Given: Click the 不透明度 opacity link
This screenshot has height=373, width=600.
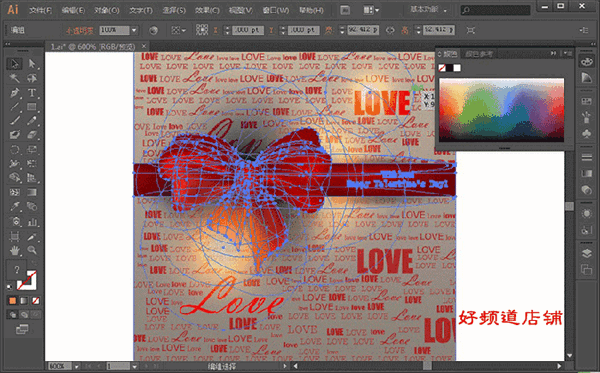Looking at the screenshot, I should [x=79, y=31].
